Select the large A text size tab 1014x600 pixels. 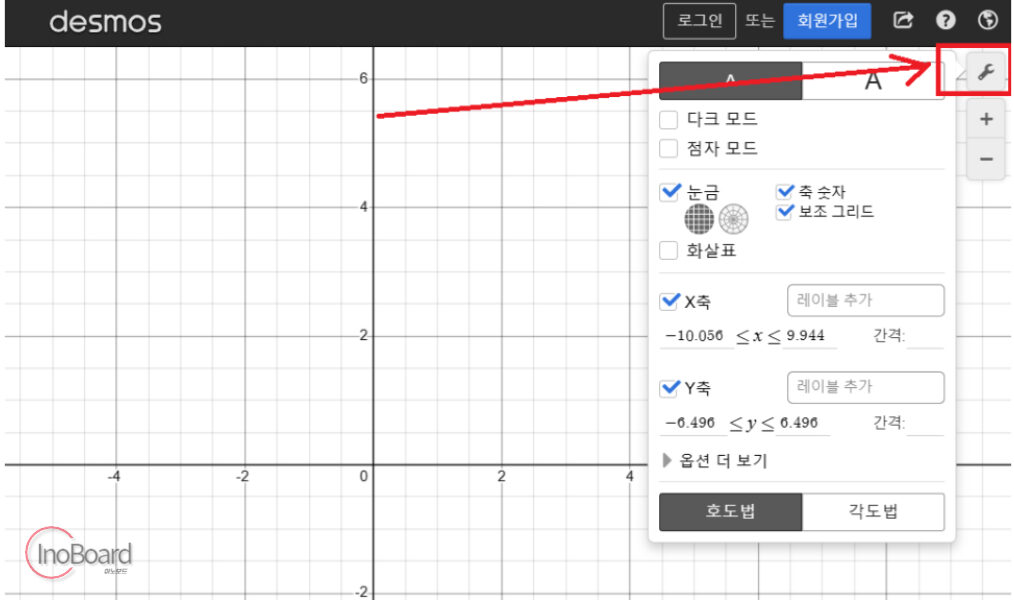pos(873,81)
